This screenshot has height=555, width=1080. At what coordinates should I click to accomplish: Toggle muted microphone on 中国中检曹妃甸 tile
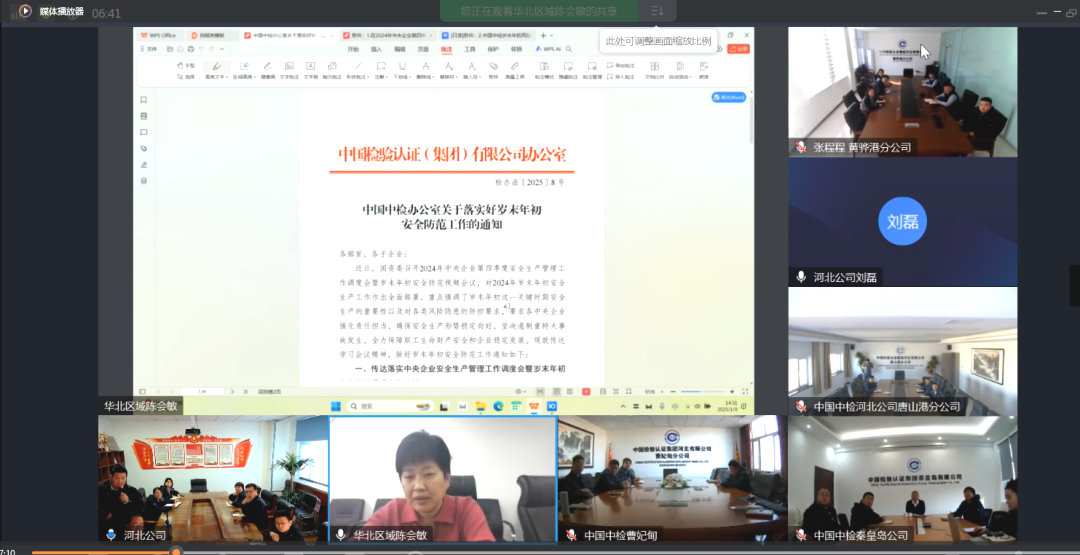(571, 534)
